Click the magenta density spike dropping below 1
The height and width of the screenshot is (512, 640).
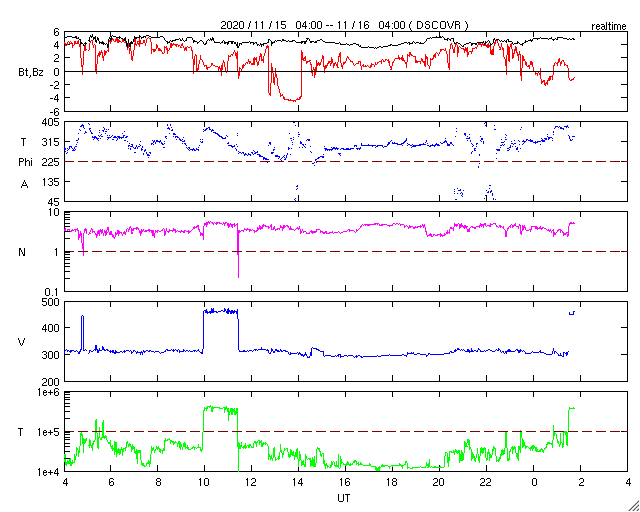[238, 253]
